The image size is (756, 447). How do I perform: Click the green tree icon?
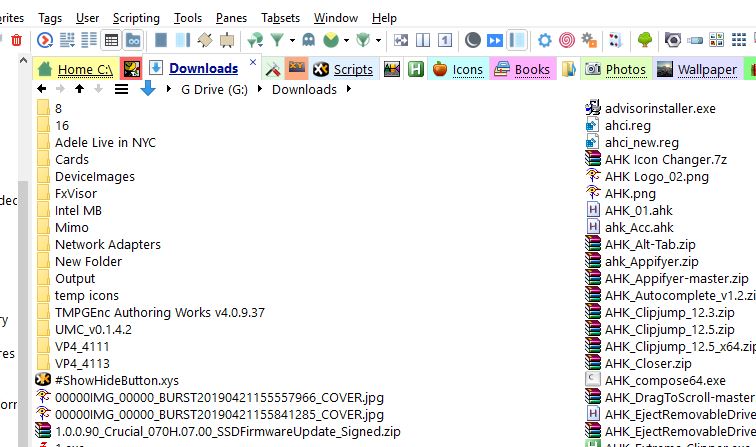(x=645, y=40)
